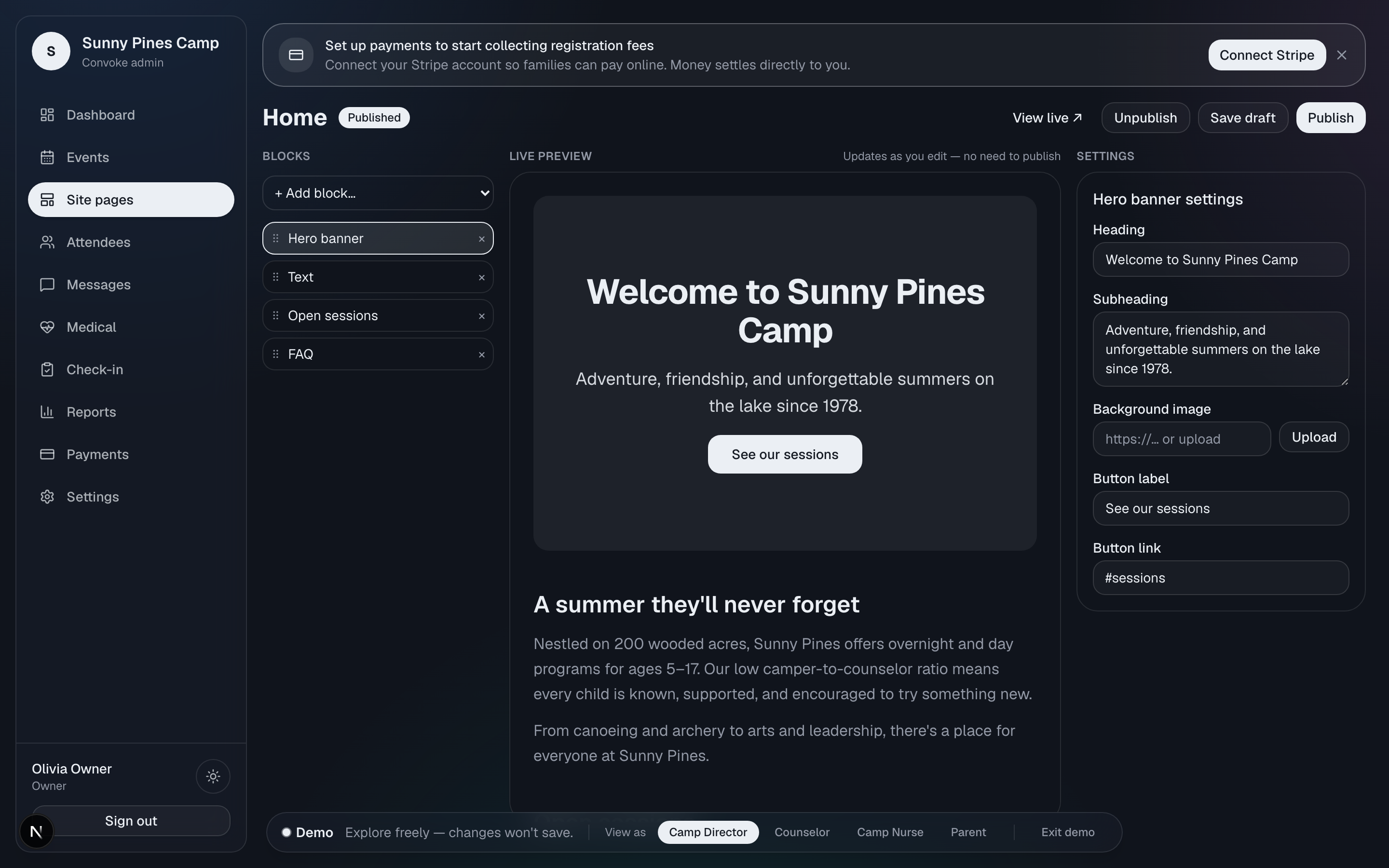1389x868 pixels.
Task: Select the Open sessions block
Action: 378,316
